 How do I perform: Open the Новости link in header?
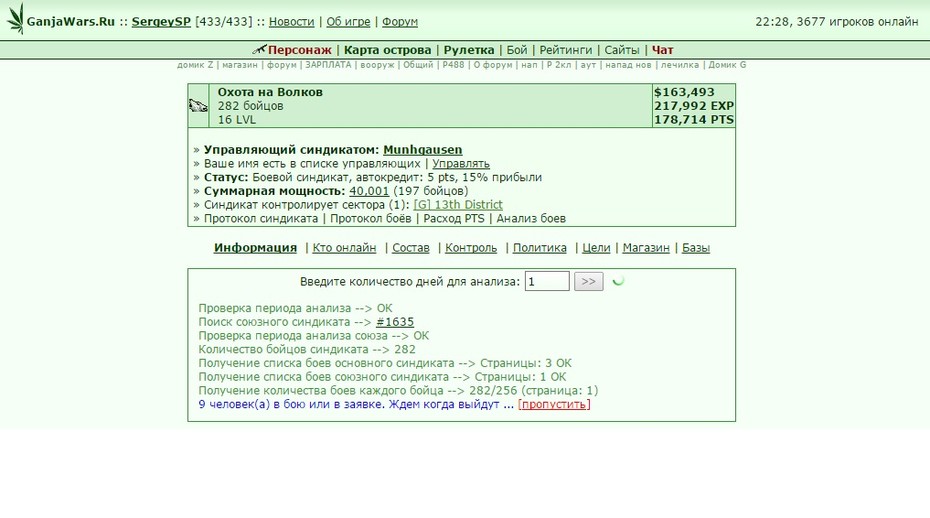(x=291, y=21)
